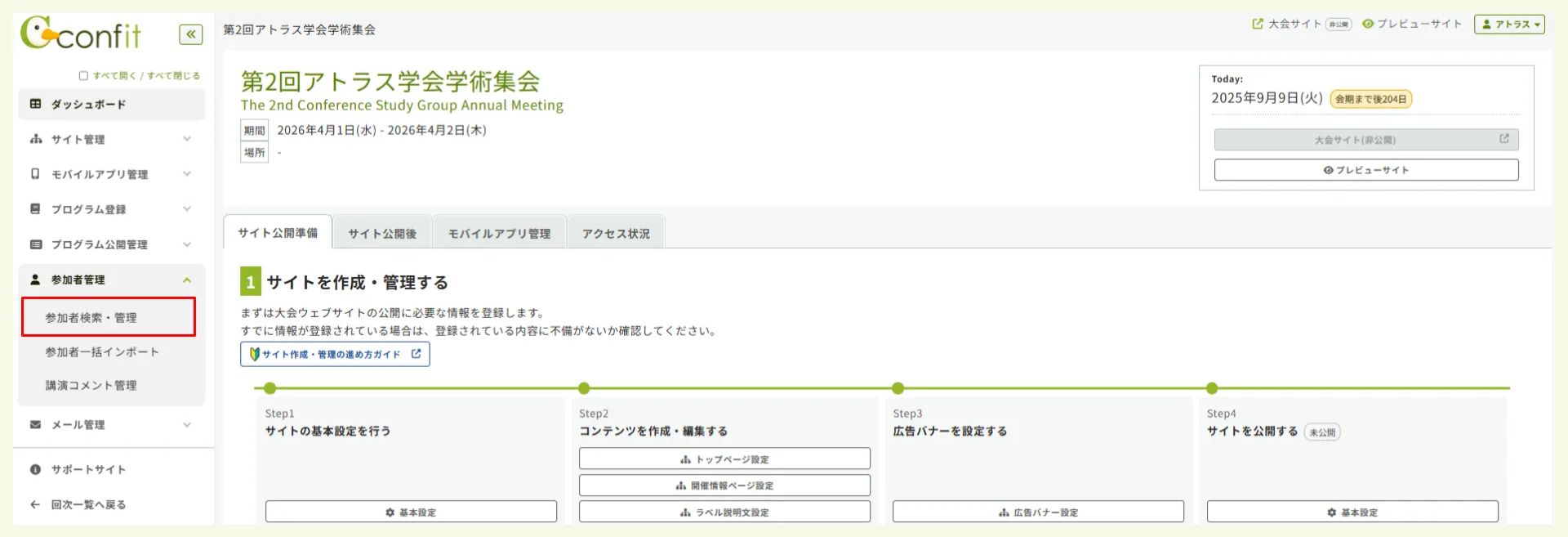Image resolution: width=1568 pixels, height=537 pixels.
Task: Click gear icon on Step4 基本設定 button
Action: click(x=1332, y=512)
